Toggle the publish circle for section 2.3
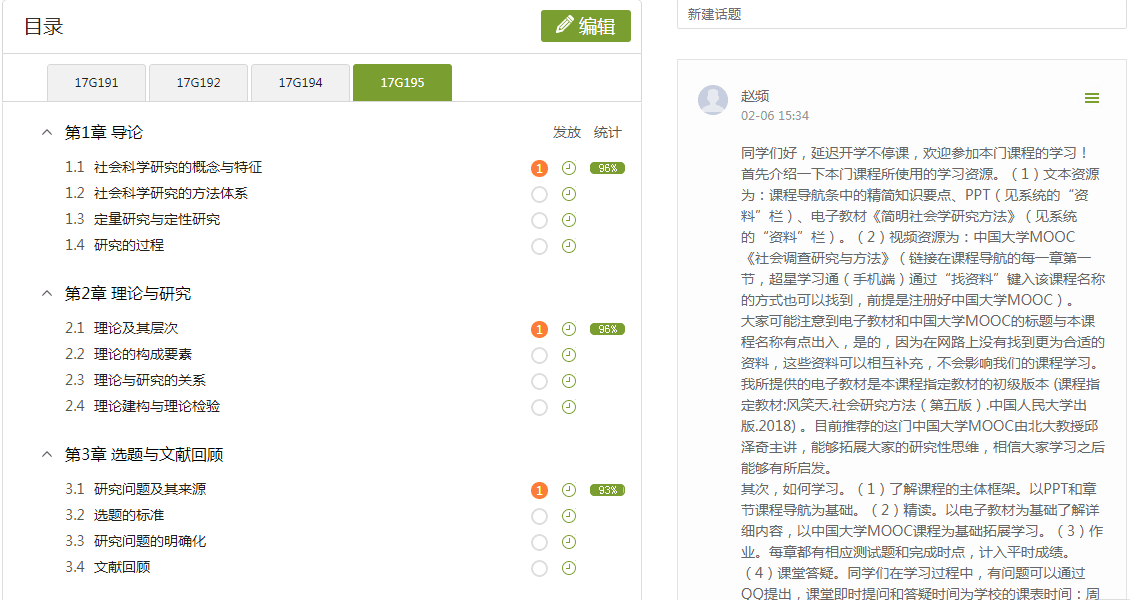Screen dimensions: 1130x600 point(540,381)
